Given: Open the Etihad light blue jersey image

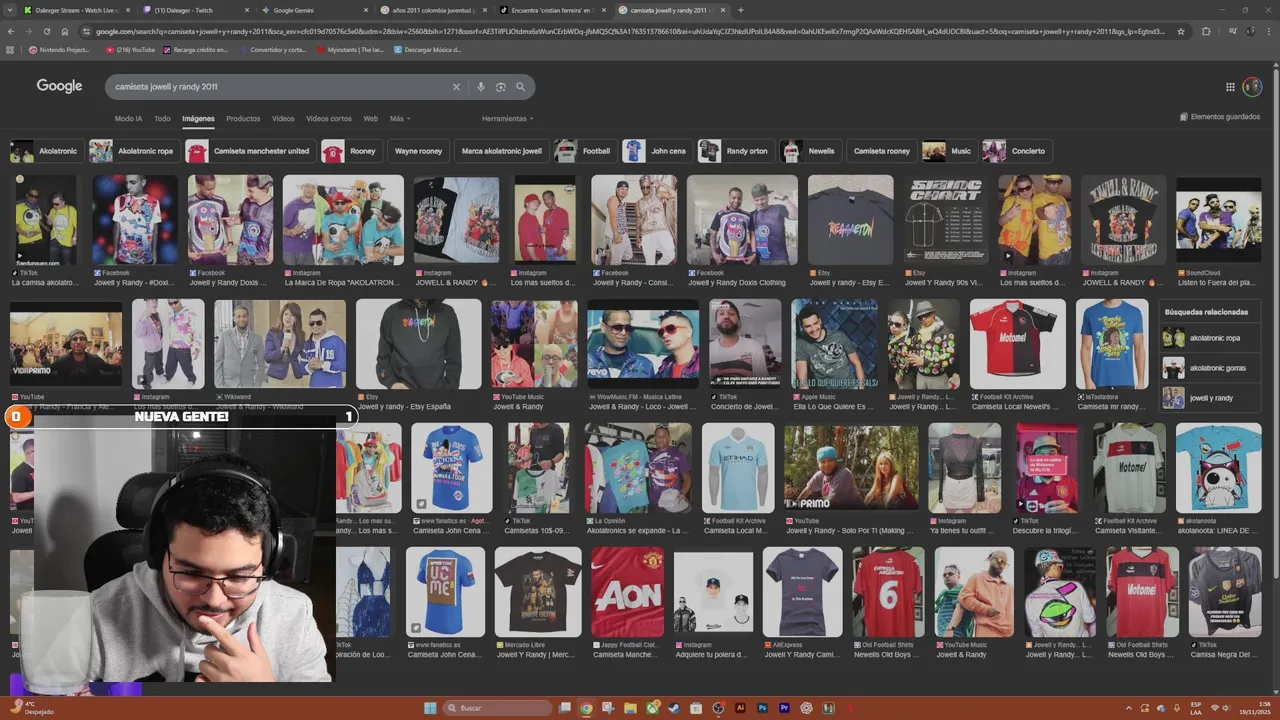Looking at the screenshot, I should tap(738, 468).
